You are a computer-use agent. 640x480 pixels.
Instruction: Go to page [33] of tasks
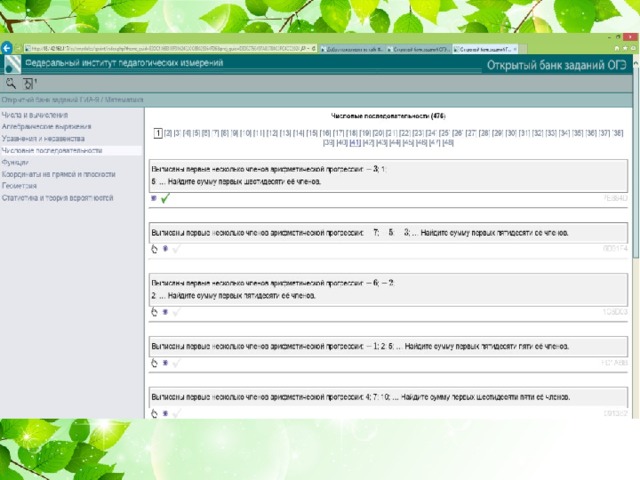[x=551, y=133]
